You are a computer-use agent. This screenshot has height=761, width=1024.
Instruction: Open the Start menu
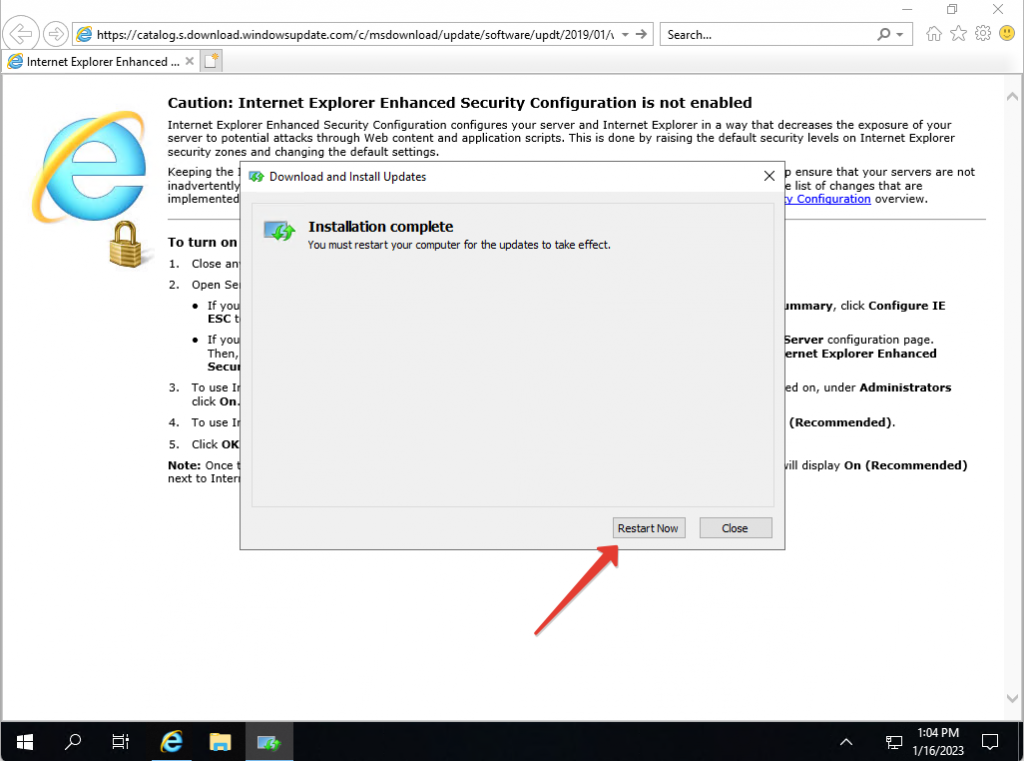tap(24, 741)
